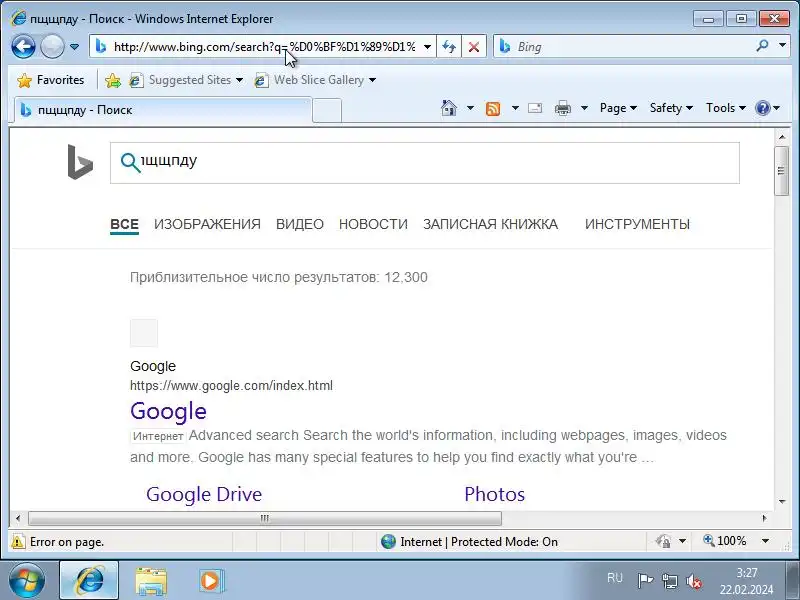Click Internet Protected Mode status zone
The height and width of the screenshot is (600, 800).
click(x=469, y=541)
